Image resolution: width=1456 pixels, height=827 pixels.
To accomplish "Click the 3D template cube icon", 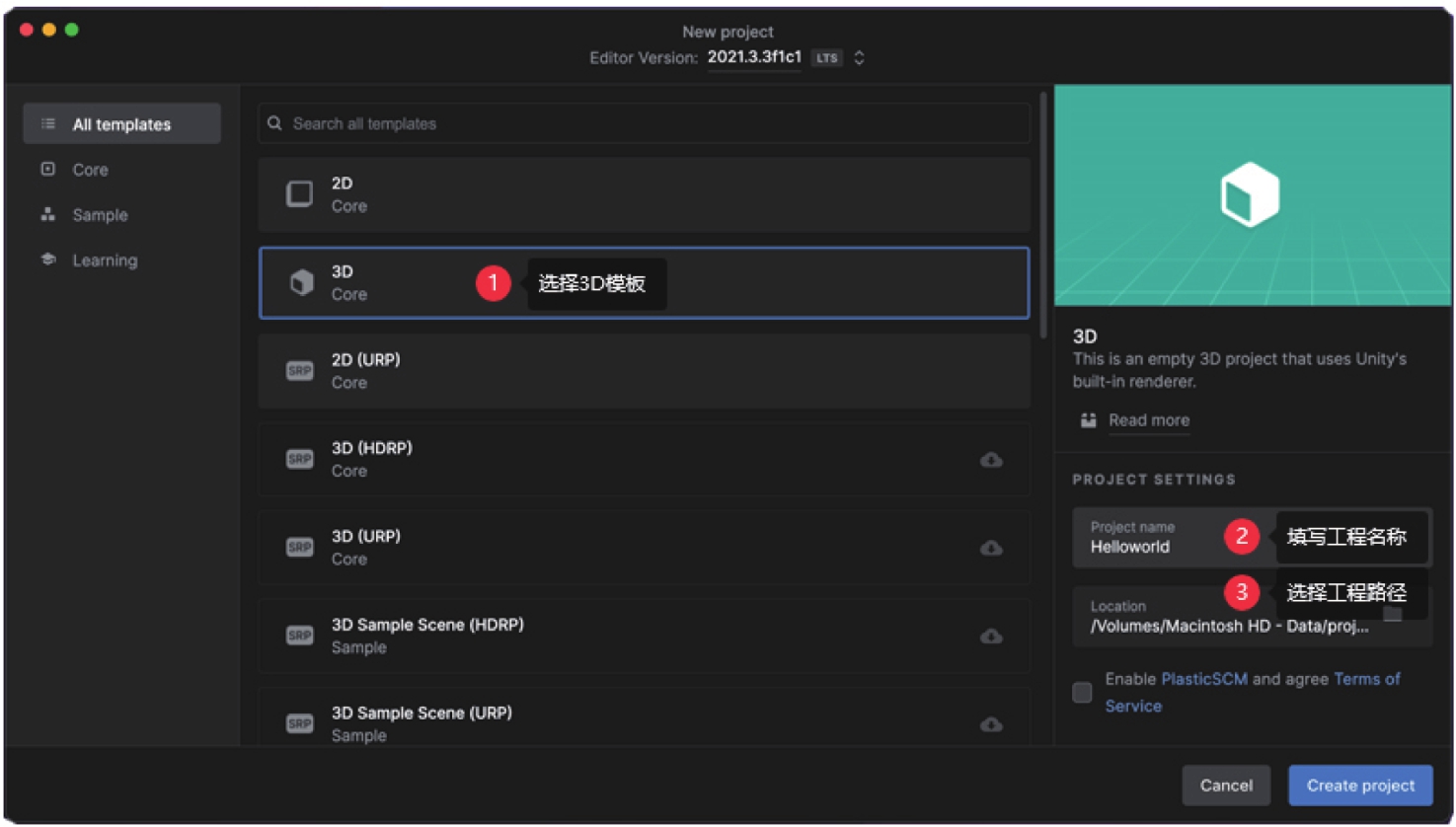I will click(x=301, y=282).
